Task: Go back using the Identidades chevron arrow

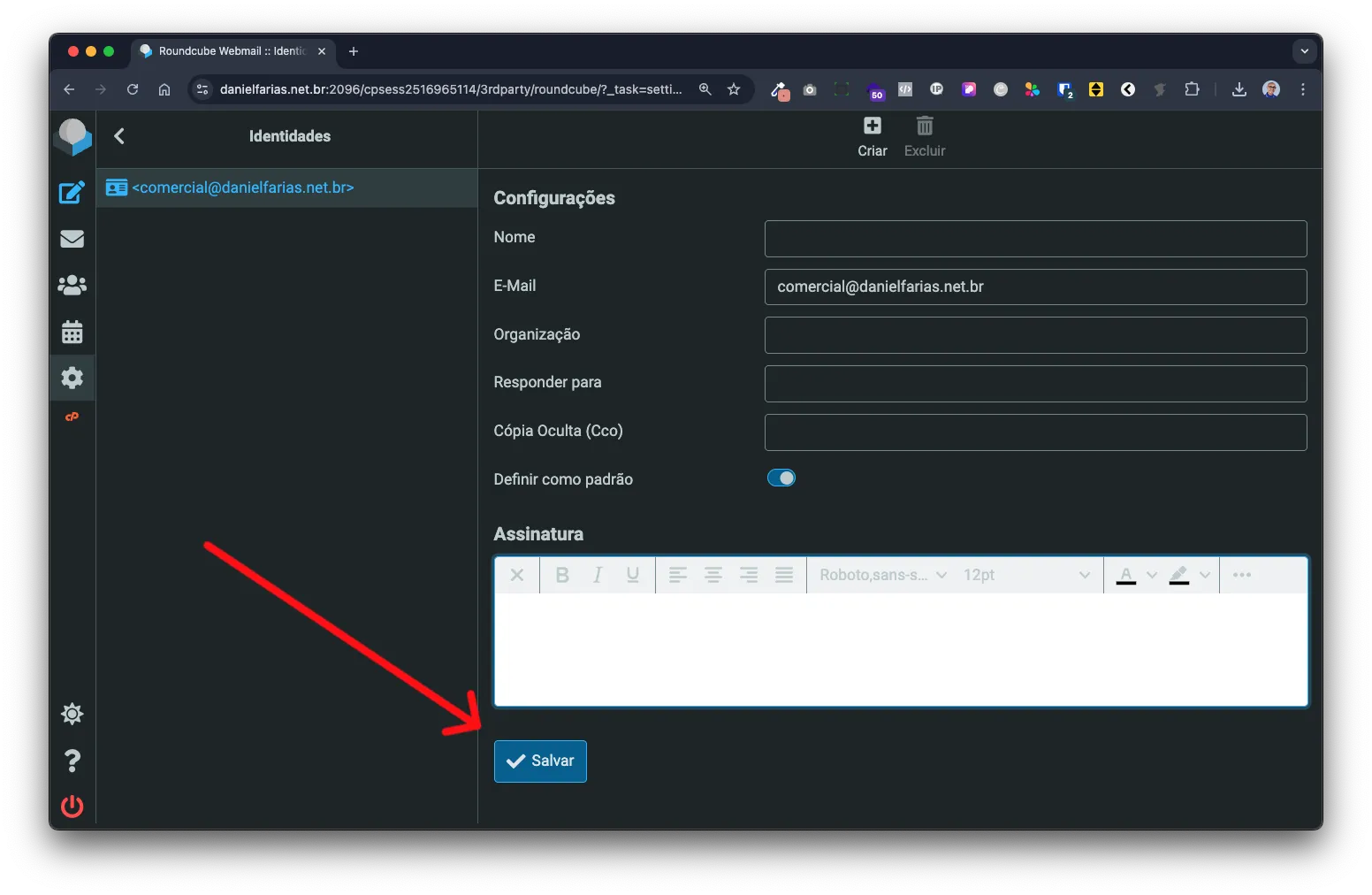Action: 119,136
